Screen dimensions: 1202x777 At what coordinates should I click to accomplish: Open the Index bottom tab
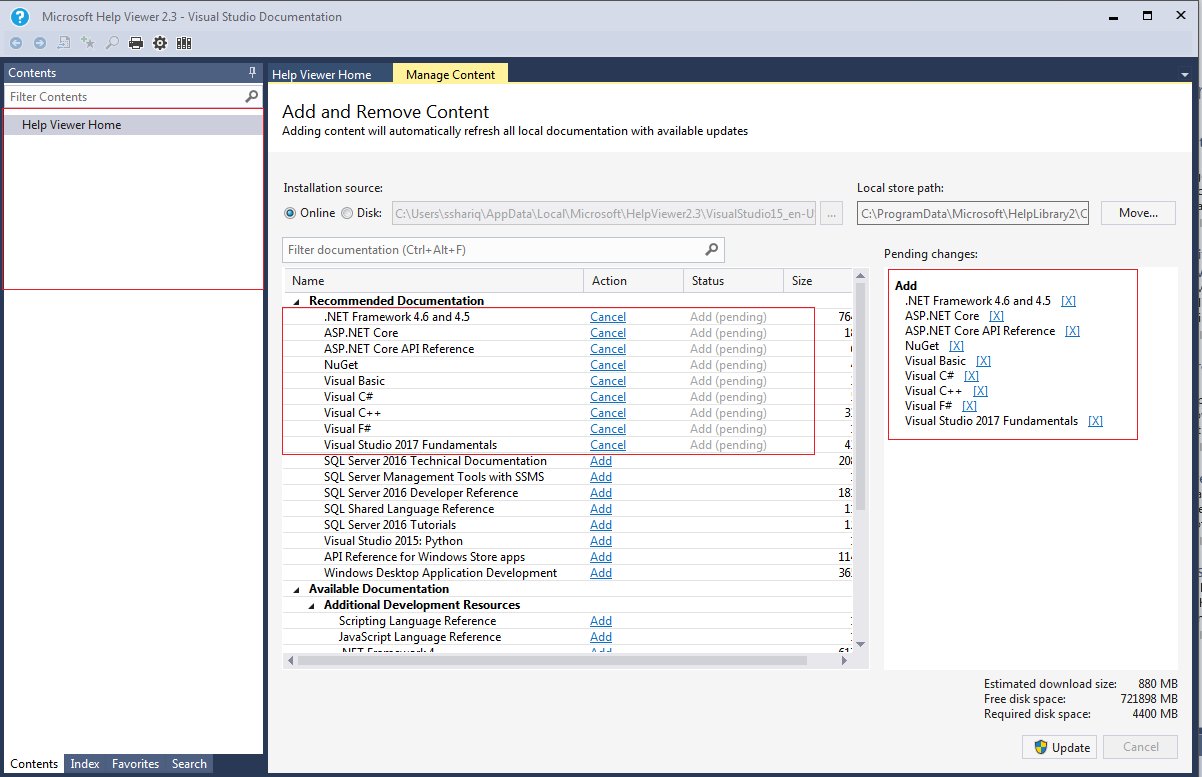tap(85, 764)
